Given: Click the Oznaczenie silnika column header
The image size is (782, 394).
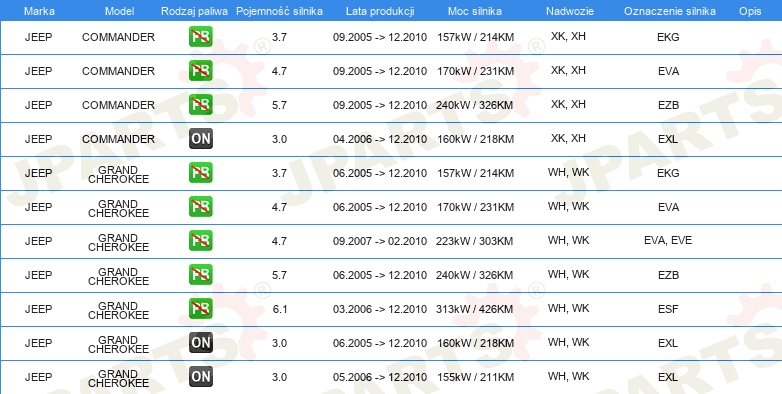Looking at the screenshot, I should (669, 11).
